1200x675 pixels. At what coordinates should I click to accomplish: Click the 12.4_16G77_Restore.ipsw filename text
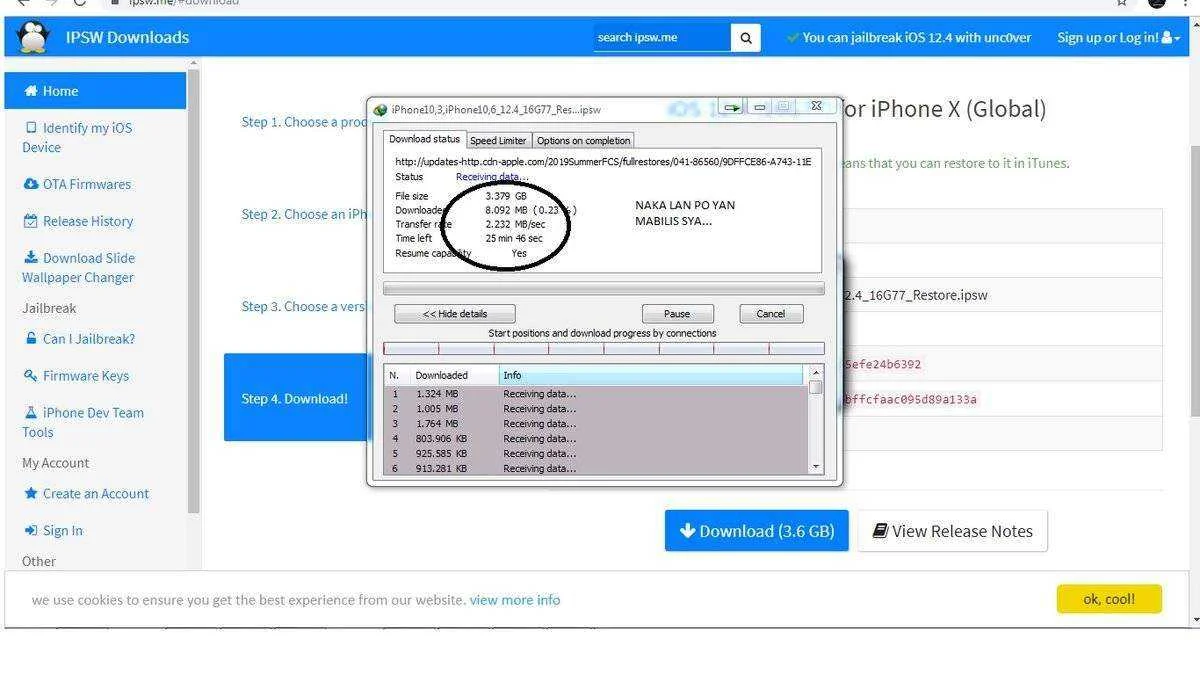point(916,295)
